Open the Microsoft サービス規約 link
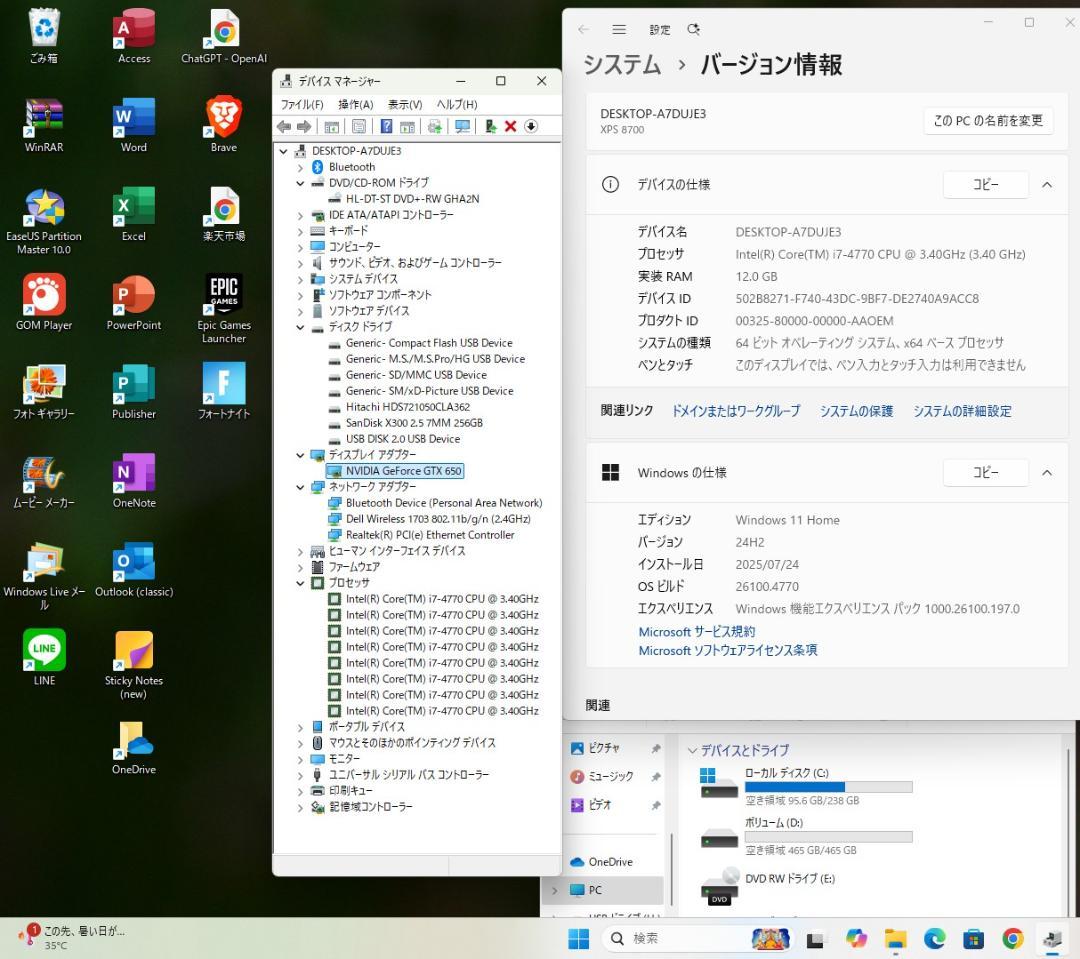 (x=696, y=631)
